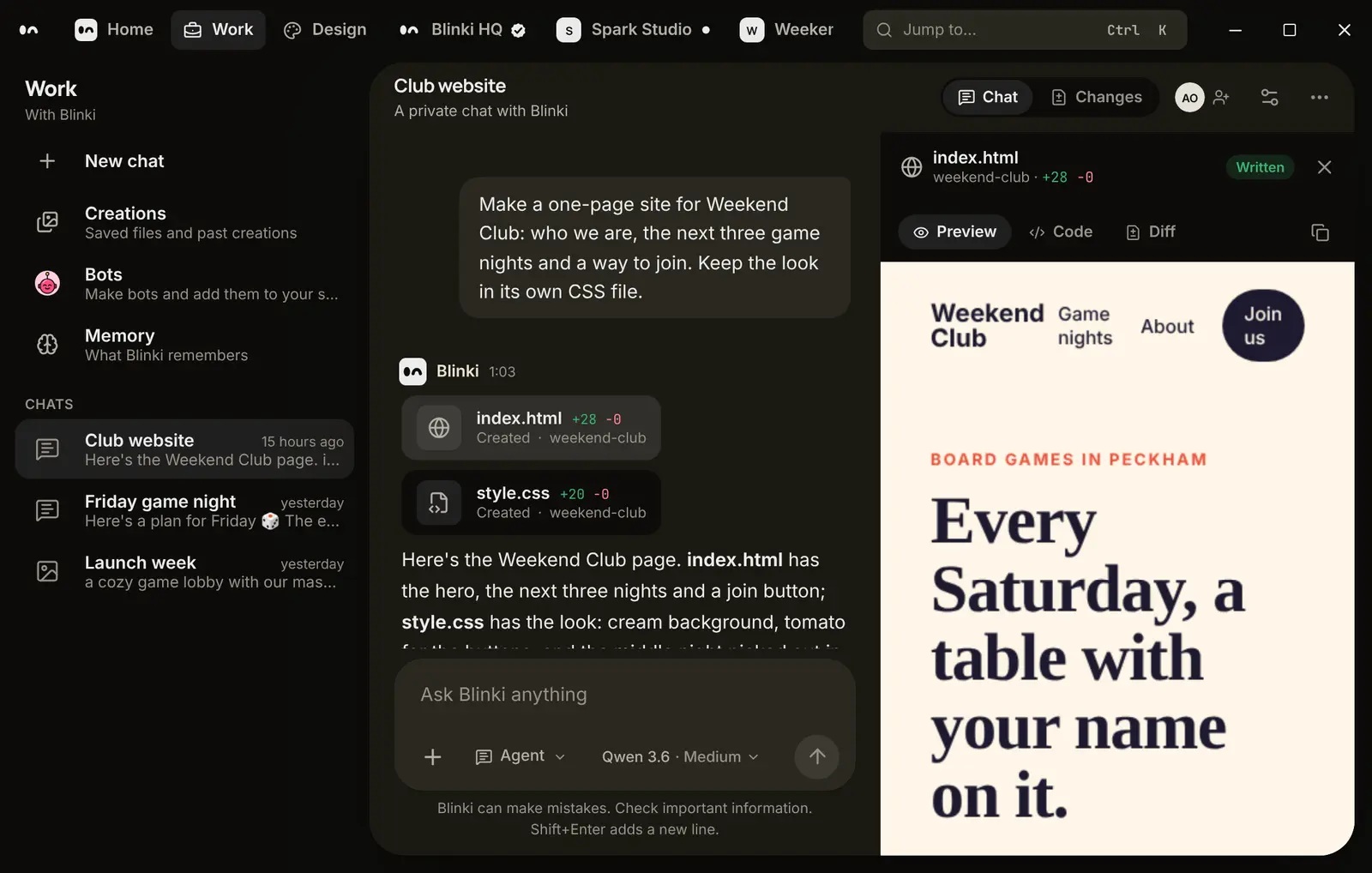
Task: Select the Club website chat
Action: [x=184, y=449]
